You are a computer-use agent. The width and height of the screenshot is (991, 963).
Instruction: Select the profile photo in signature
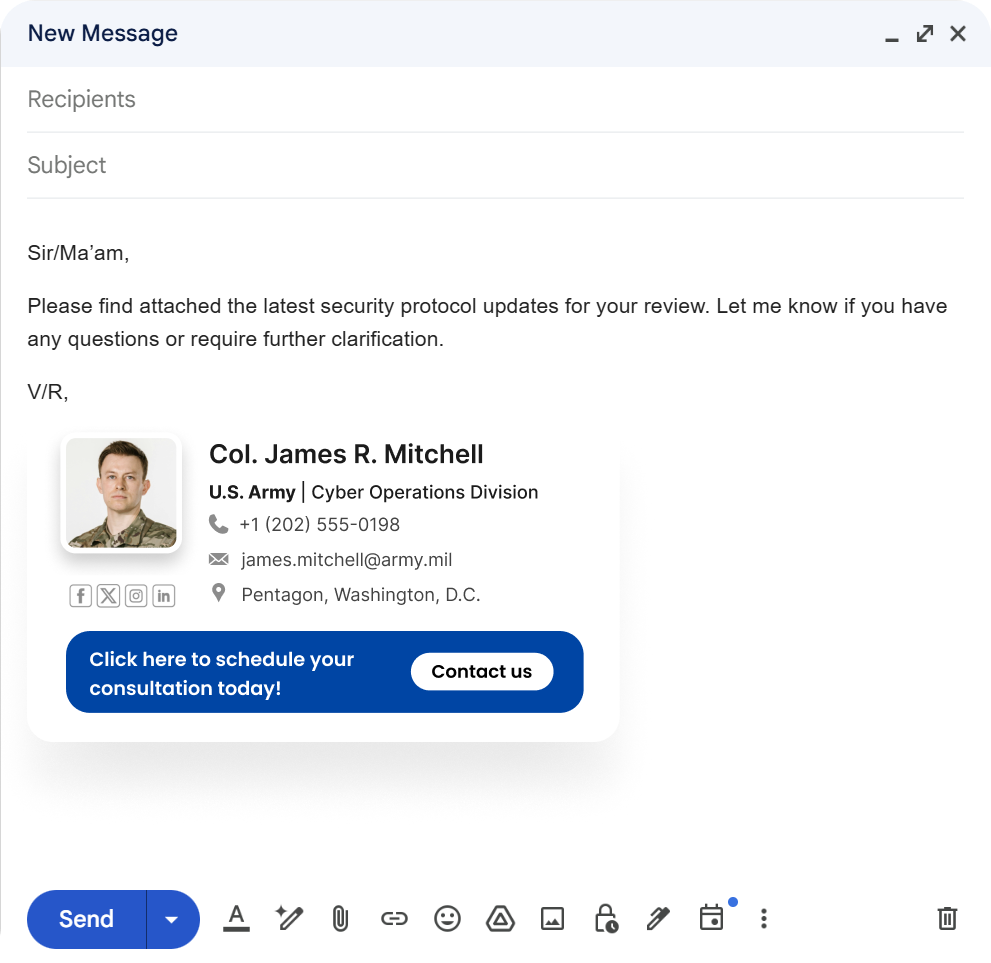pyautogui.click(x=121, y=493)
